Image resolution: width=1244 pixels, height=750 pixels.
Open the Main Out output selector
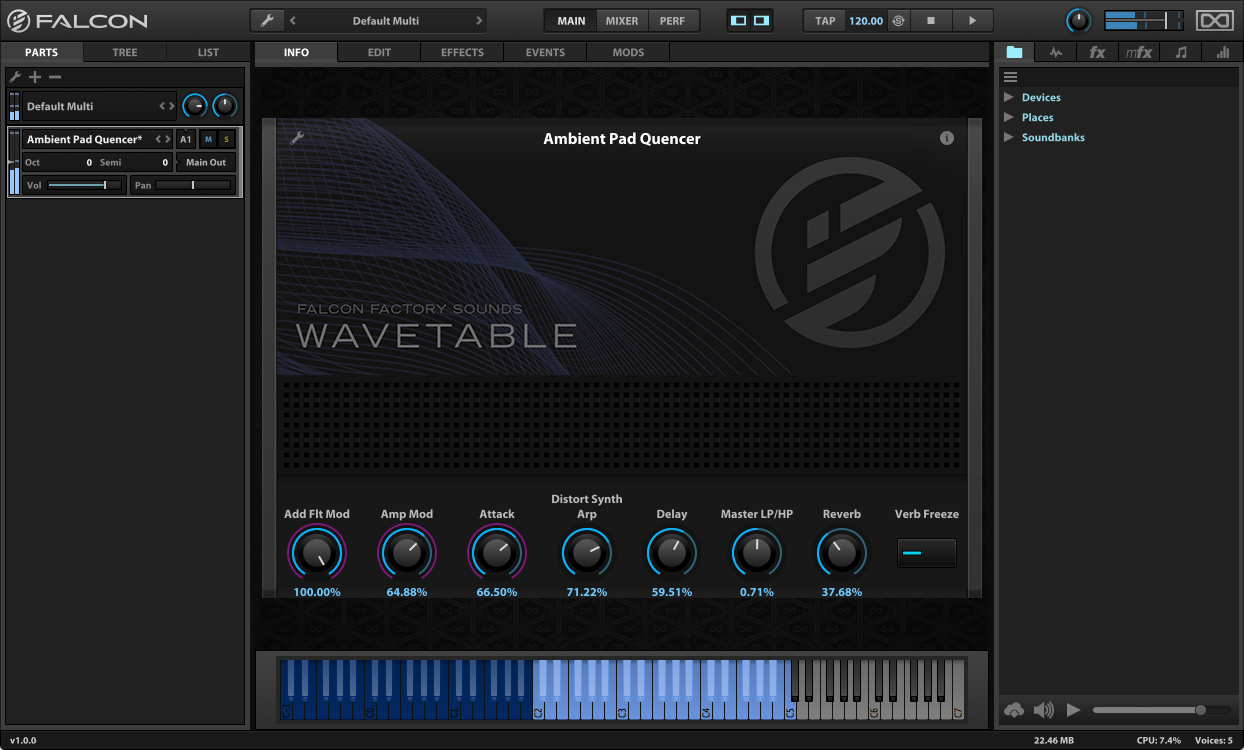pyautogui.click(x=206, y=162)
